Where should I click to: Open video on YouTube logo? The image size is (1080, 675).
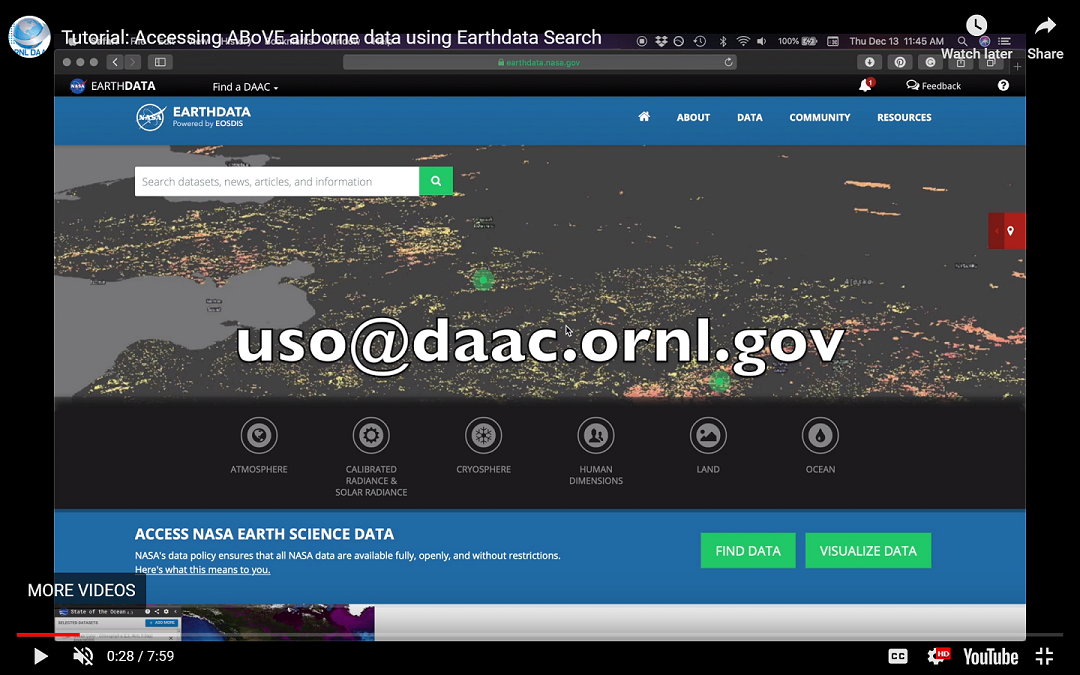(990, 656)
